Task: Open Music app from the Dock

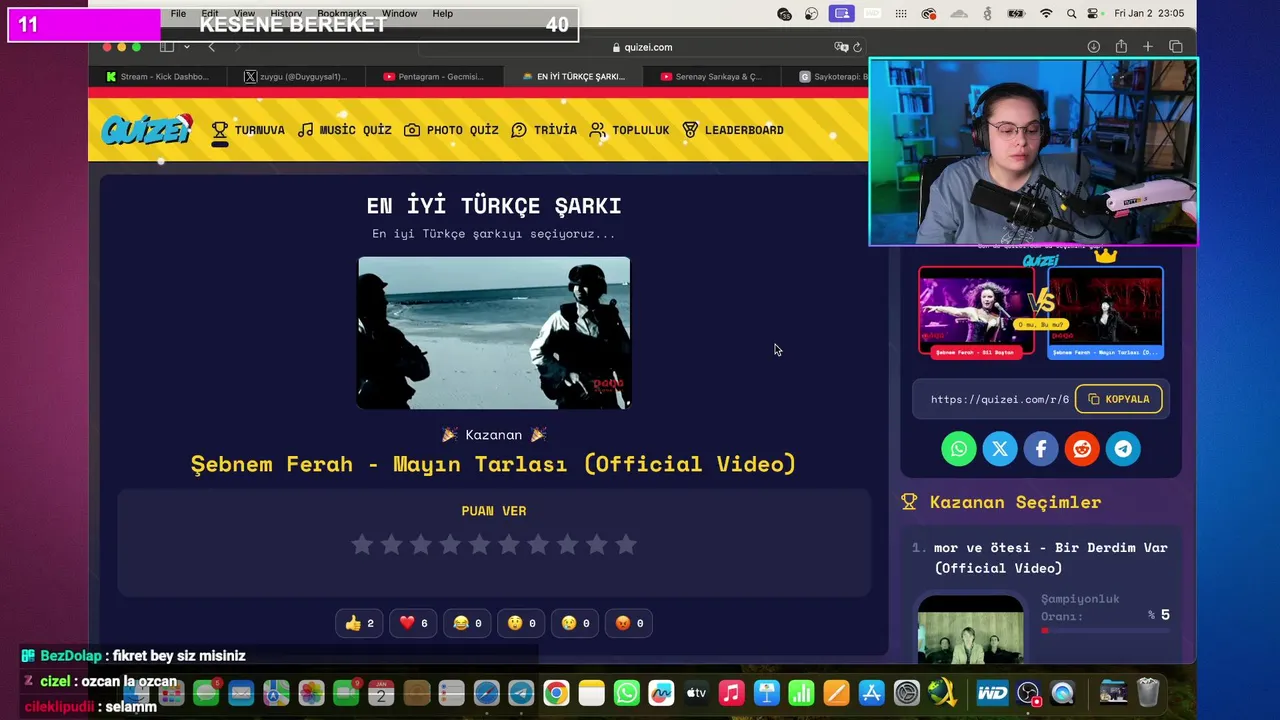Action: pos(732,693)
